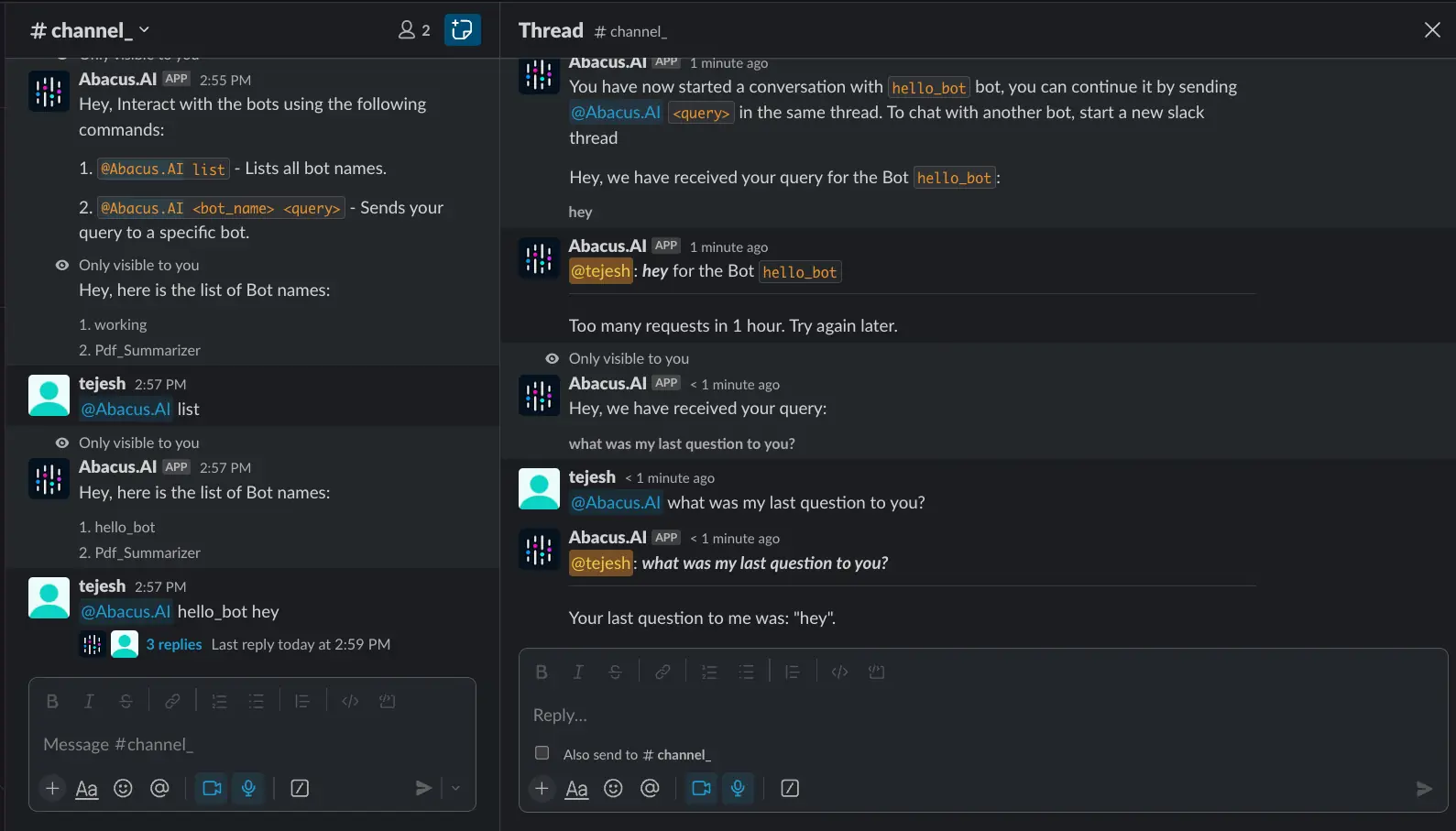Click plus attach button in thread composer
The height and width of the screenshot is (831, 1456).
tap(542, 789)
